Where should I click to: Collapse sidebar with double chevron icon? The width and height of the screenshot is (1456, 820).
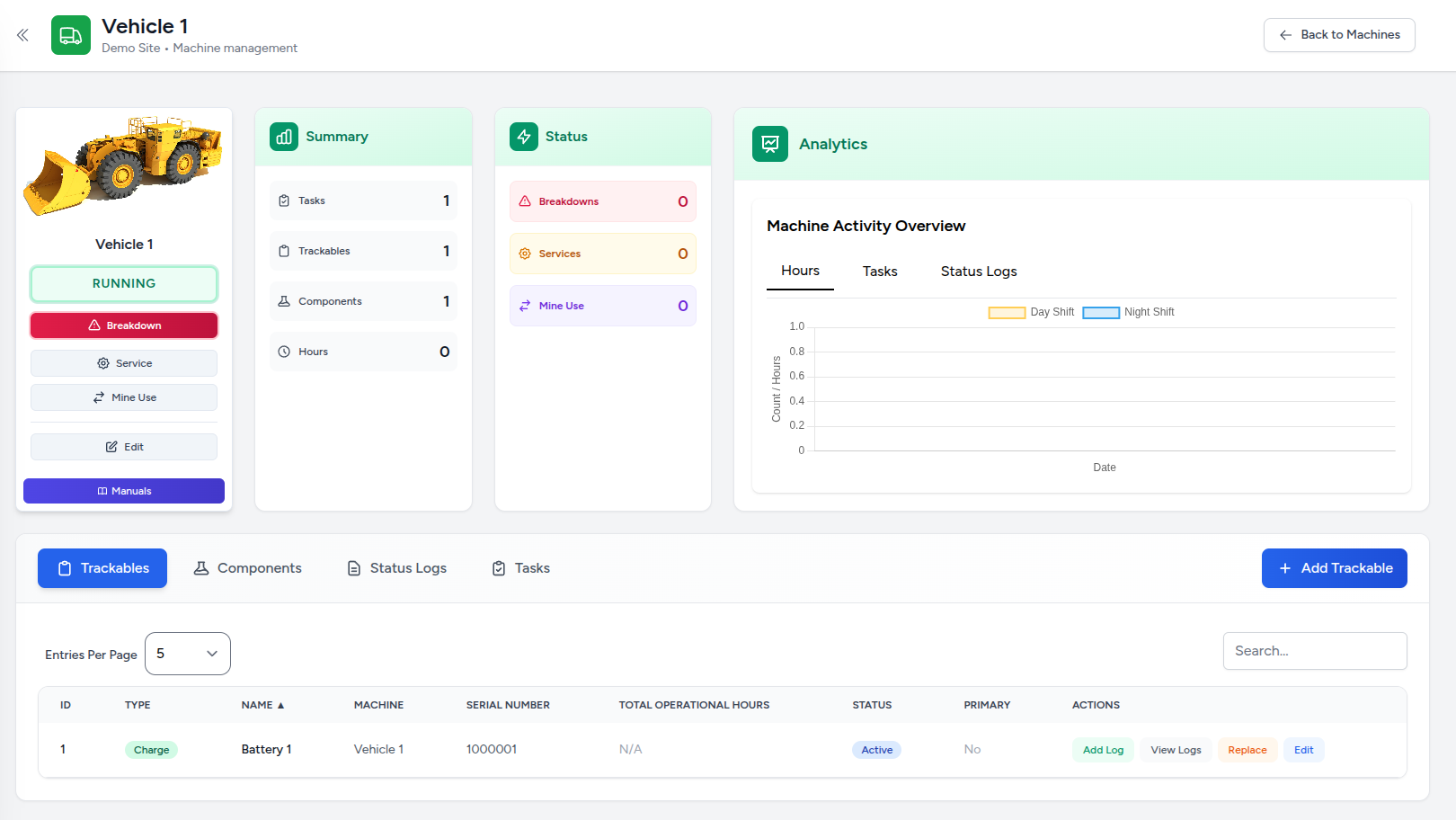click(x=22, y=35)
